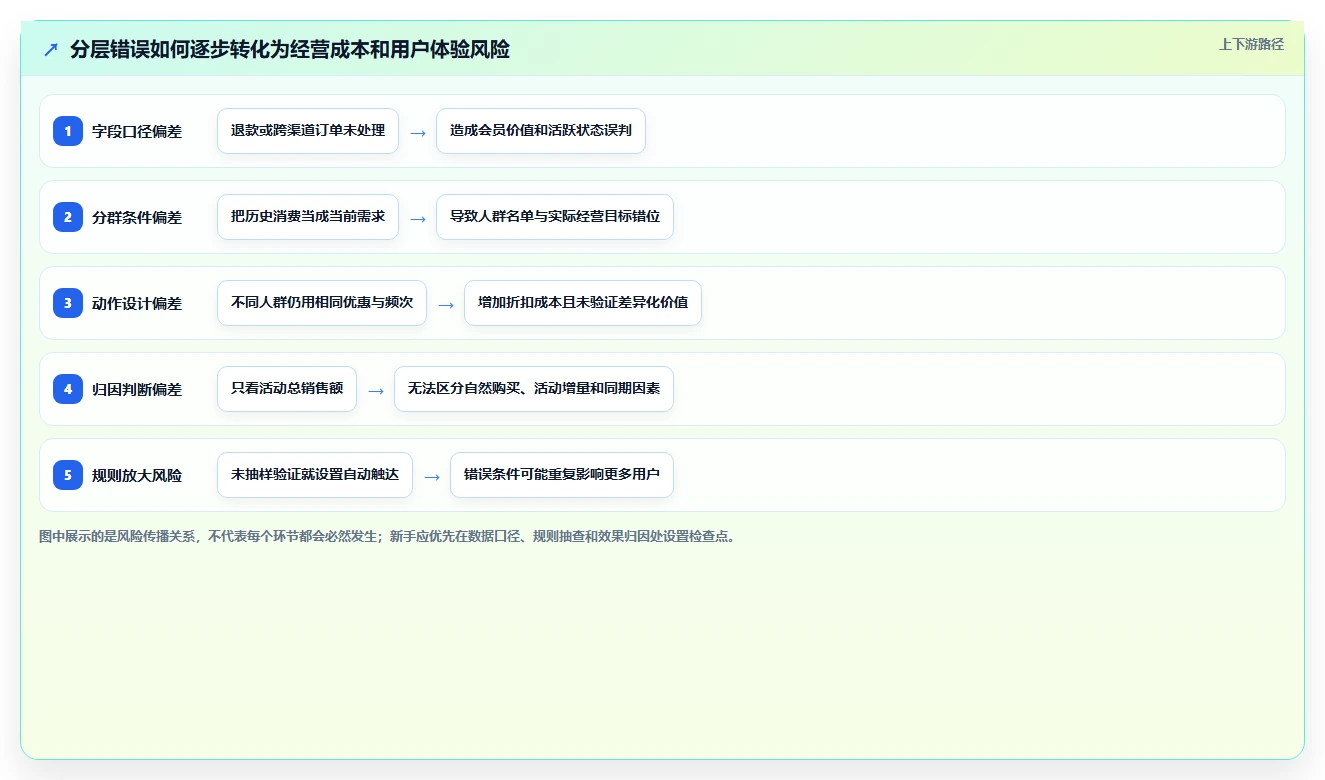Select the 字段口径偏差 label
The width and height of the screenshot is (1325, 780).
point(137,131)
